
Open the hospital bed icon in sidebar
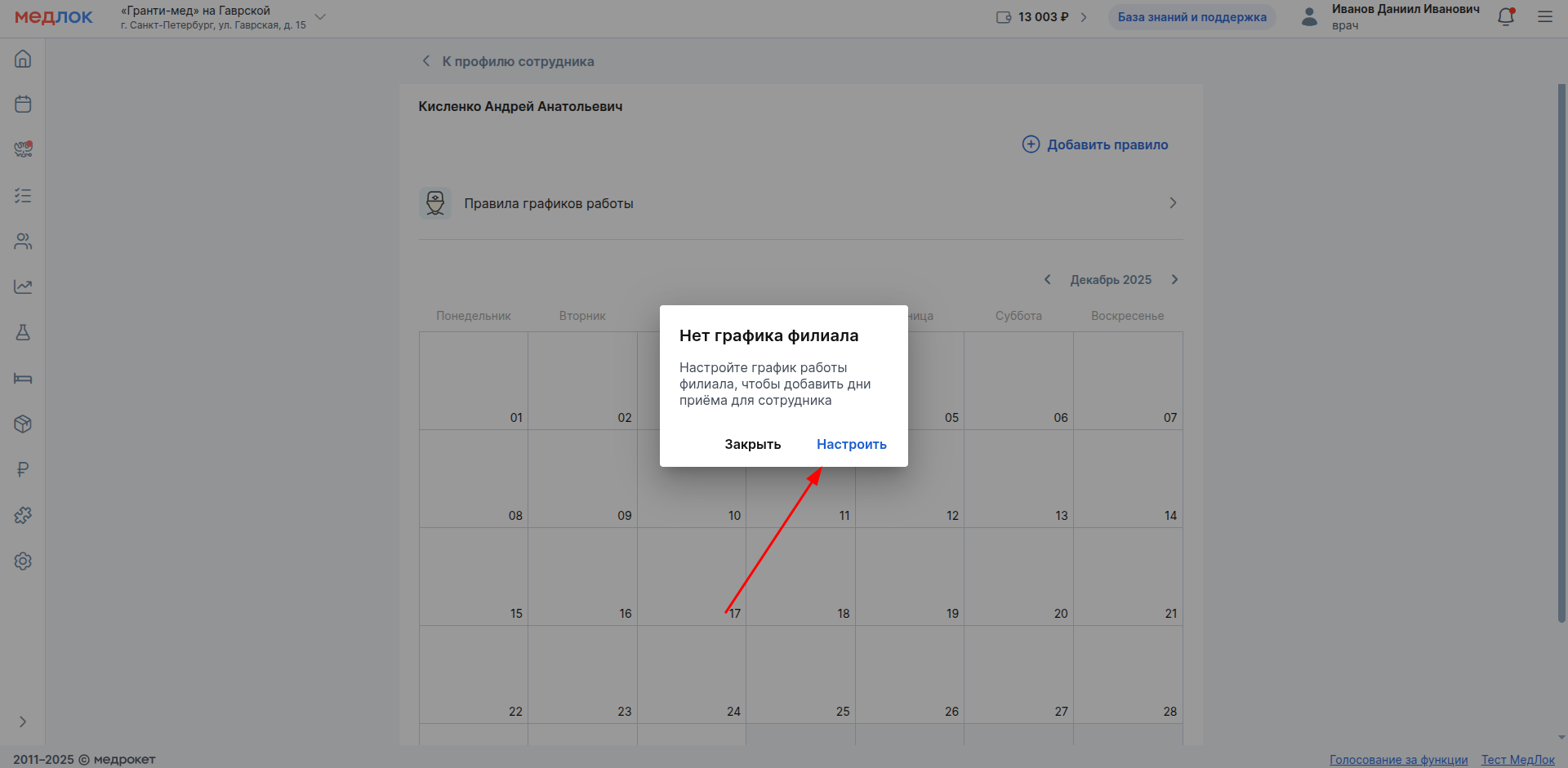23,379
